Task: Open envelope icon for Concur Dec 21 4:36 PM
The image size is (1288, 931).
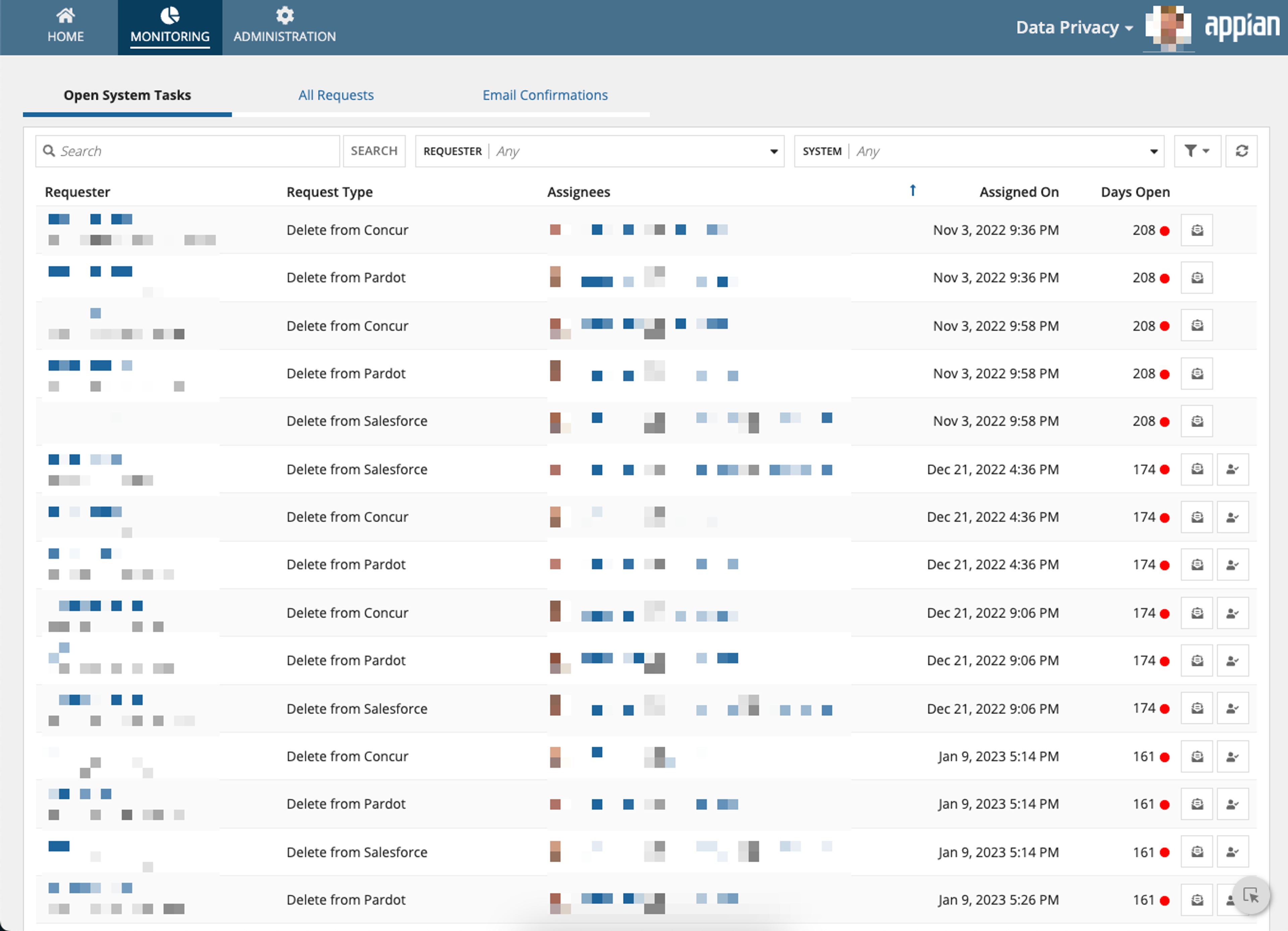Action: click(x=1196, y=517)
